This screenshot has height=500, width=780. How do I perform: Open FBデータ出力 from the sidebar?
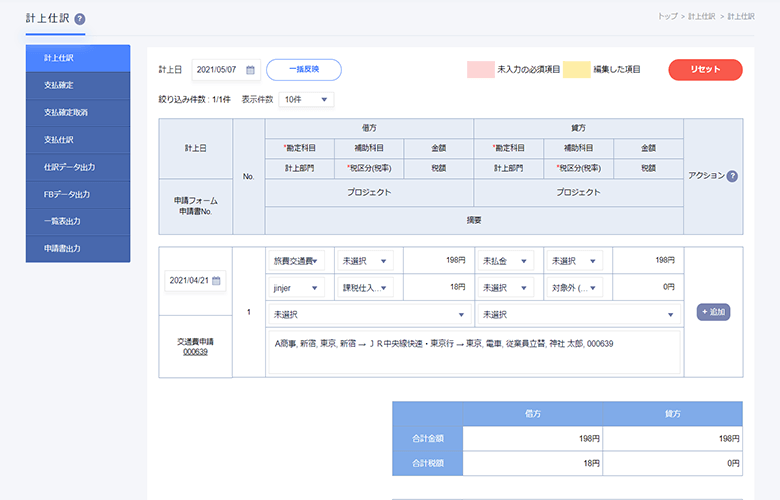click(78, 194)
